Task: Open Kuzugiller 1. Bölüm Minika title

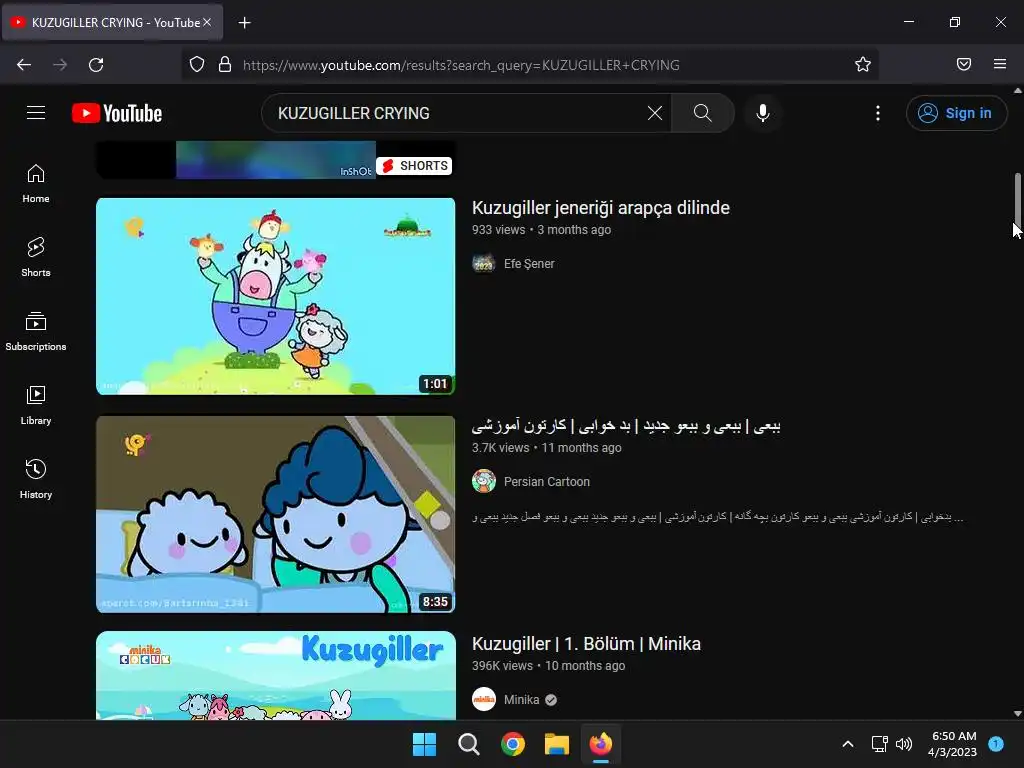Action: 586,644
